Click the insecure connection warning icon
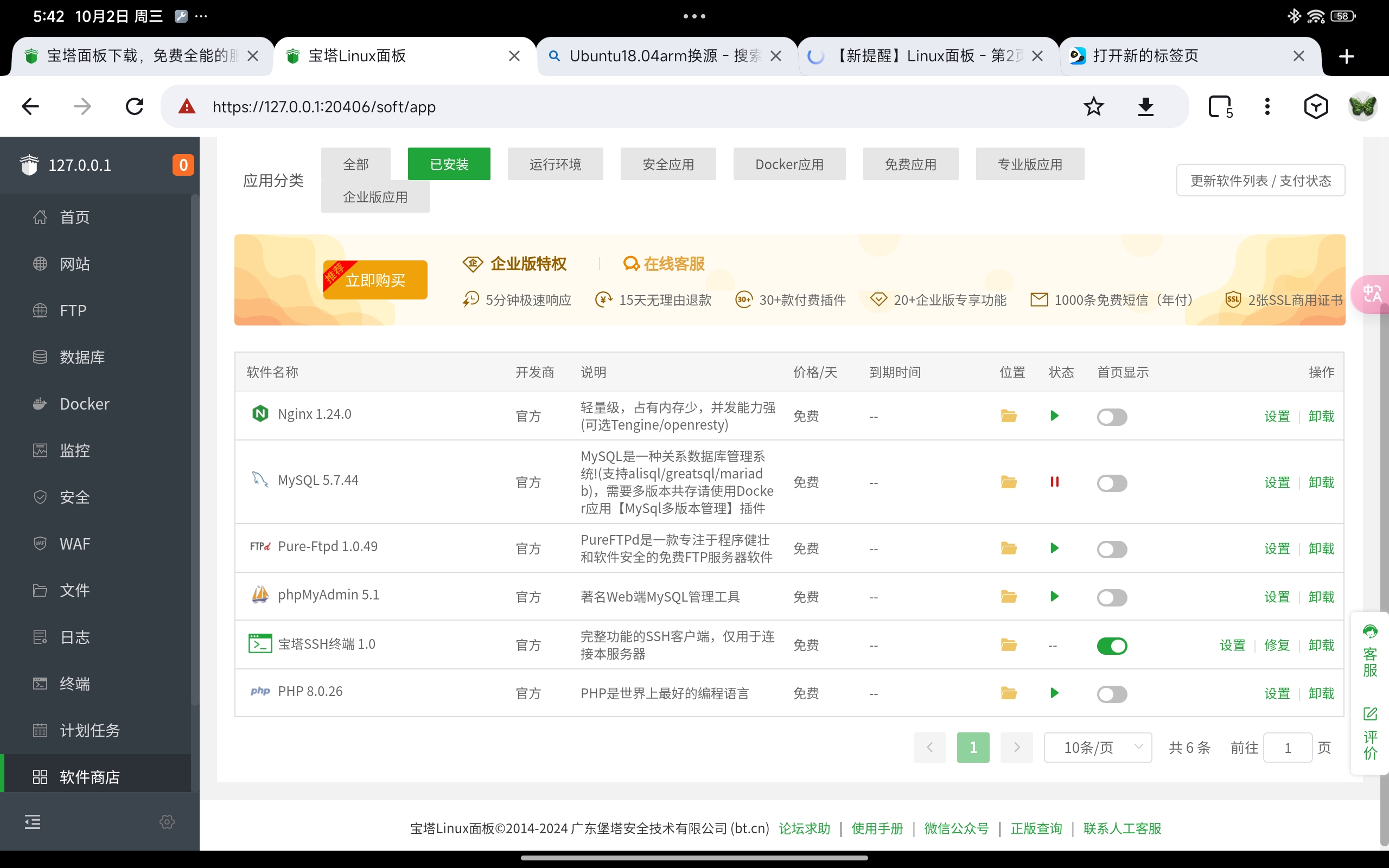Viewport: 1389px width, 868px height. [x=187, y=106]
